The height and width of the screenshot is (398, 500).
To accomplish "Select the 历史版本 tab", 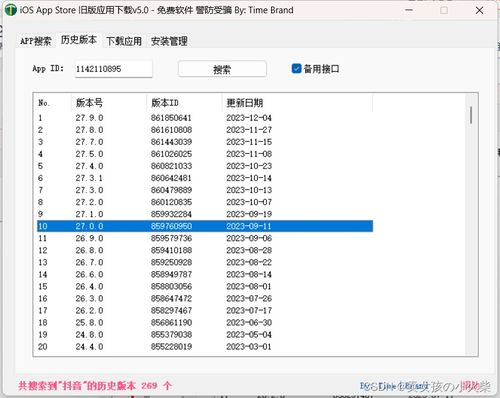I will click(79, 40).
